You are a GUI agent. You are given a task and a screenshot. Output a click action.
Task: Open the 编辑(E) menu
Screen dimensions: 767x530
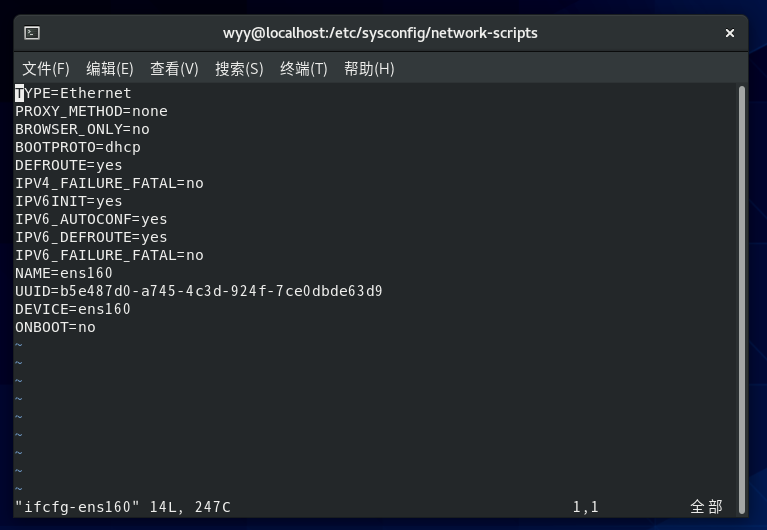point(110,69)
